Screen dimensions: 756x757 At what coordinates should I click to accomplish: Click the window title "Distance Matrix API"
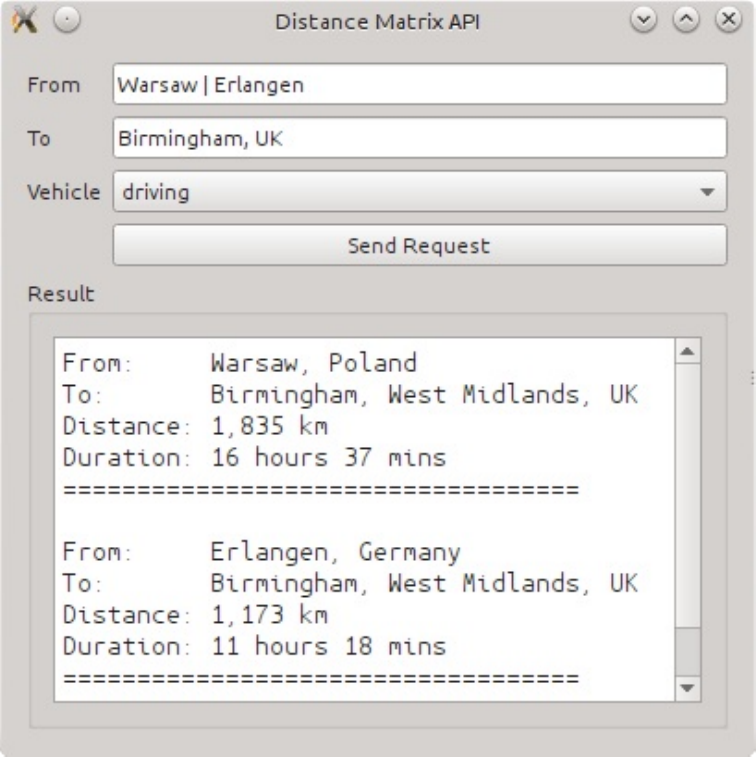[x=378, y=22]
